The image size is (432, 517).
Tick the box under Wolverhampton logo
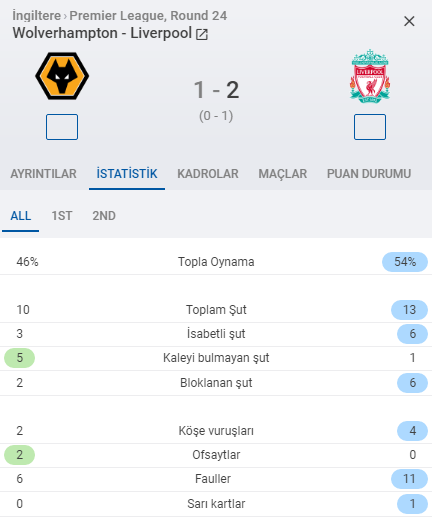click(x=62, y=127)
